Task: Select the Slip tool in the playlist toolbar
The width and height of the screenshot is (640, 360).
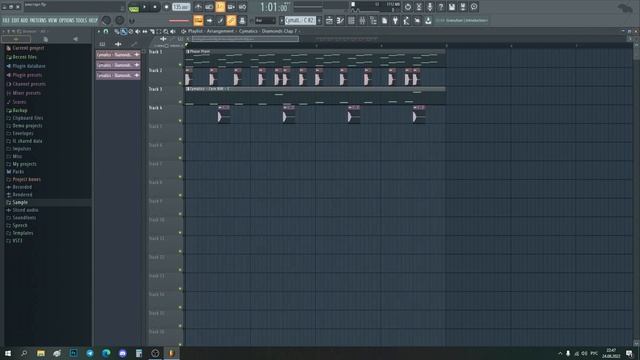Action: [144, 31]
